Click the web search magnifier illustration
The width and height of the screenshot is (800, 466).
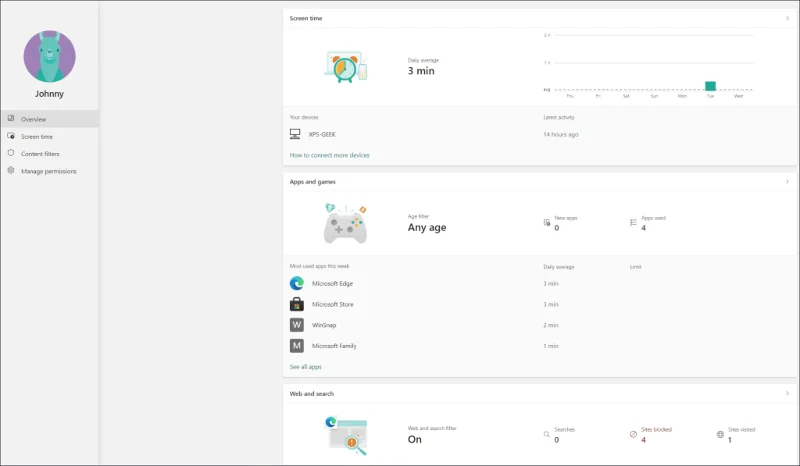tap(346, 436)
